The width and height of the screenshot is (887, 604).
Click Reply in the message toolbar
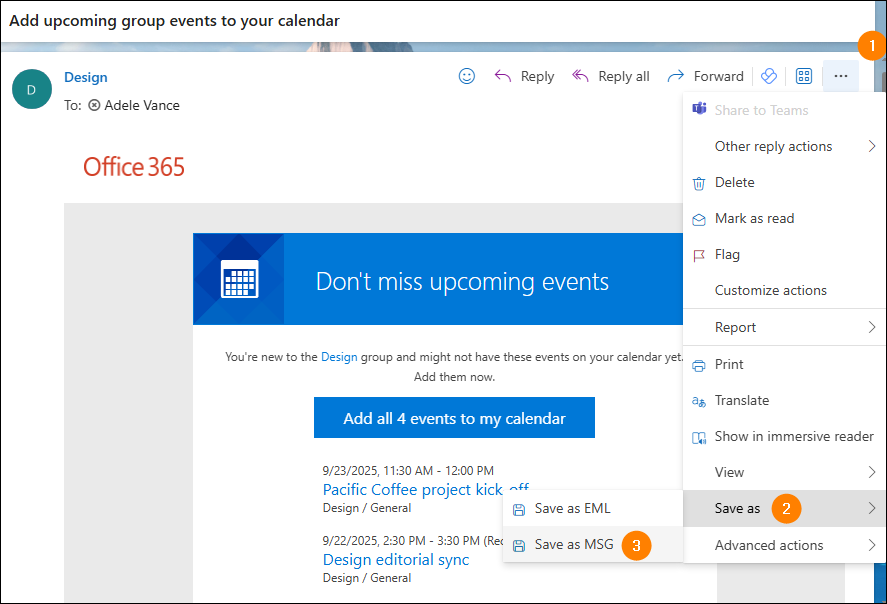[x=524, y=76]
